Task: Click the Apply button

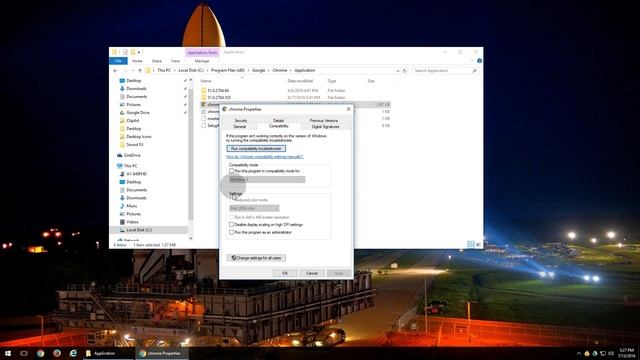Action: 339,273
